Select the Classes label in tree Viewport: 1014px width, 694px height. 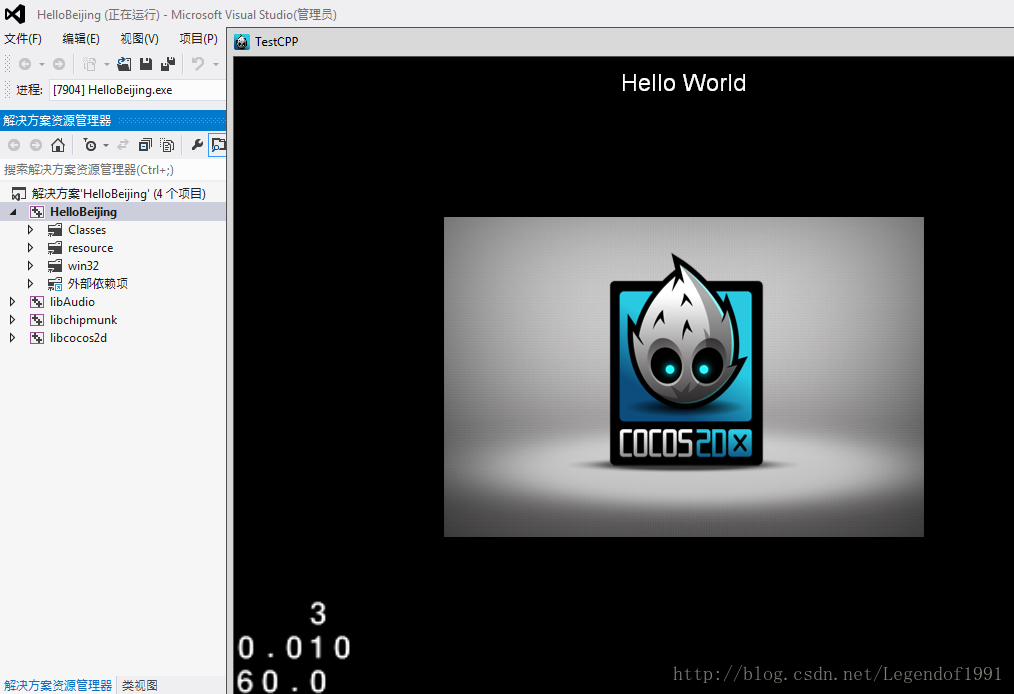[x=87, y=230]
